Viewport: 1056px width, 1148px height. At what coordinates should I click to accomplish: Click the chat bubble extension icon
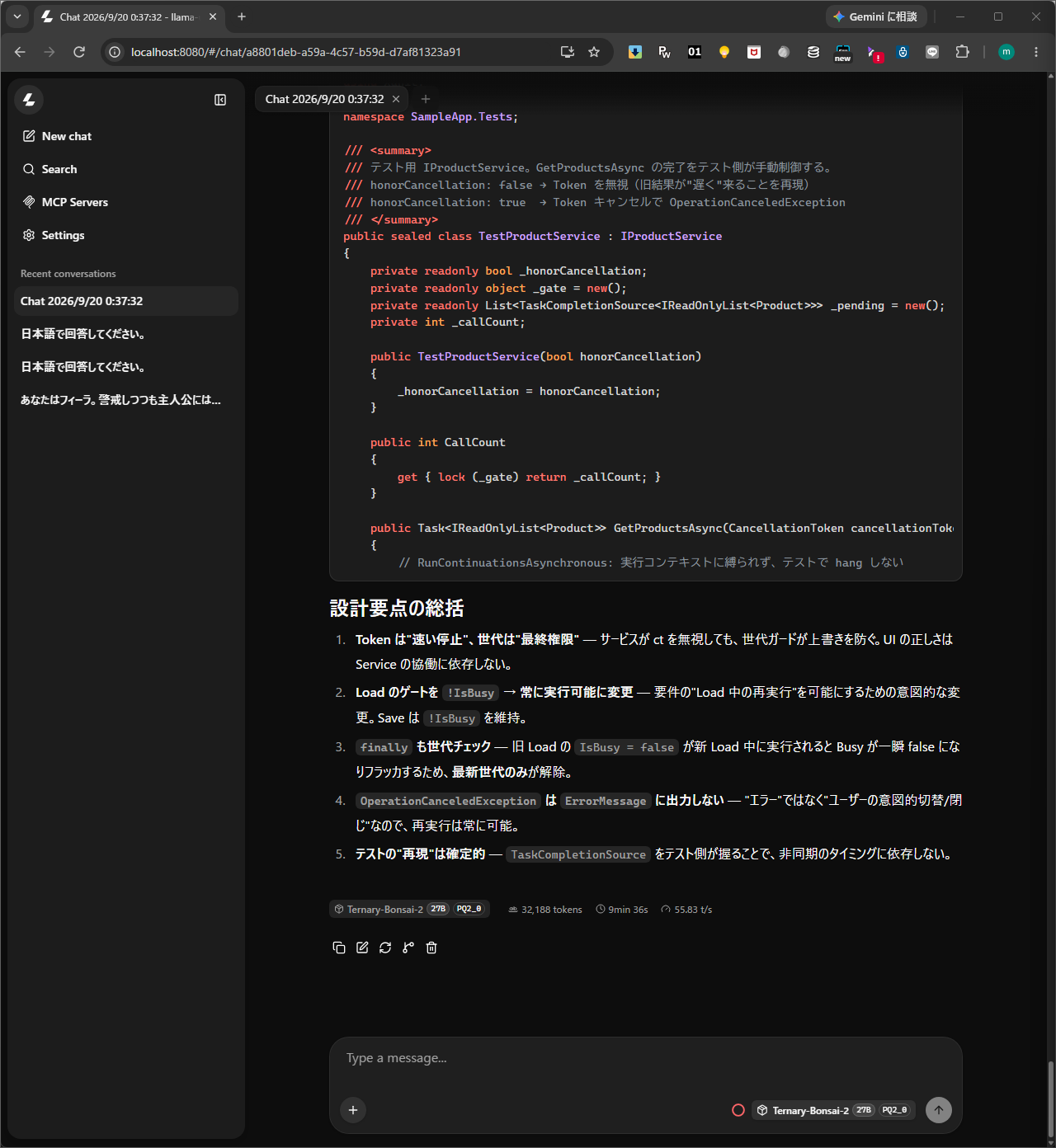tap(932, 52)
